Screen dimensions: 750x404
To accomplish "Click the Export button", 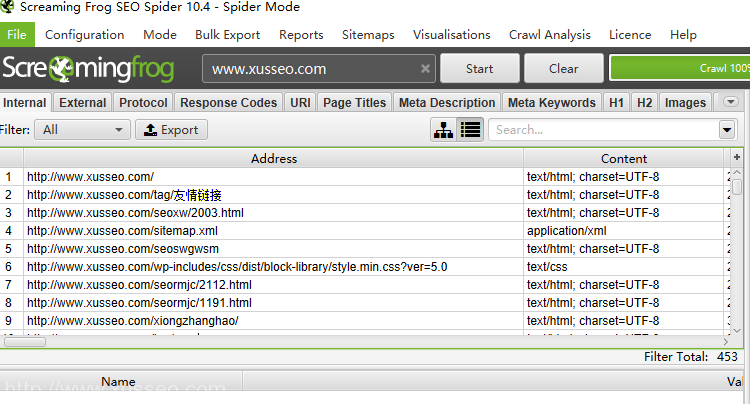I will (171, 130).
